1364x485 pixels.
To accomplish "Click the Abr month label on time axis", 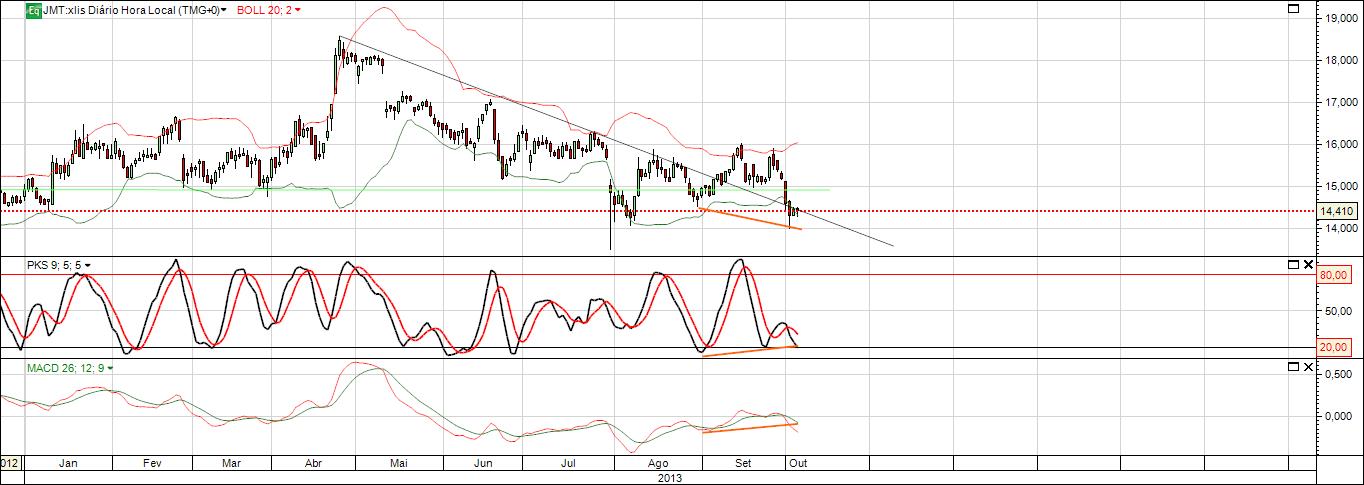I will tap(313, 464).
